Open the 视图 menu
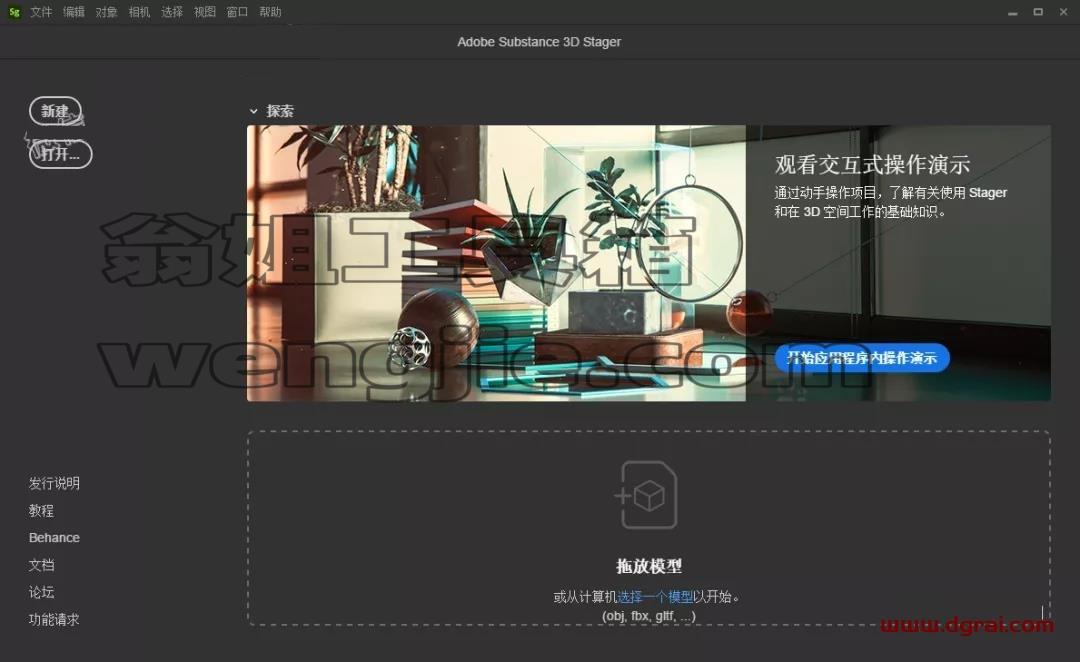1080x662 pixels. (x=205, y=12)
